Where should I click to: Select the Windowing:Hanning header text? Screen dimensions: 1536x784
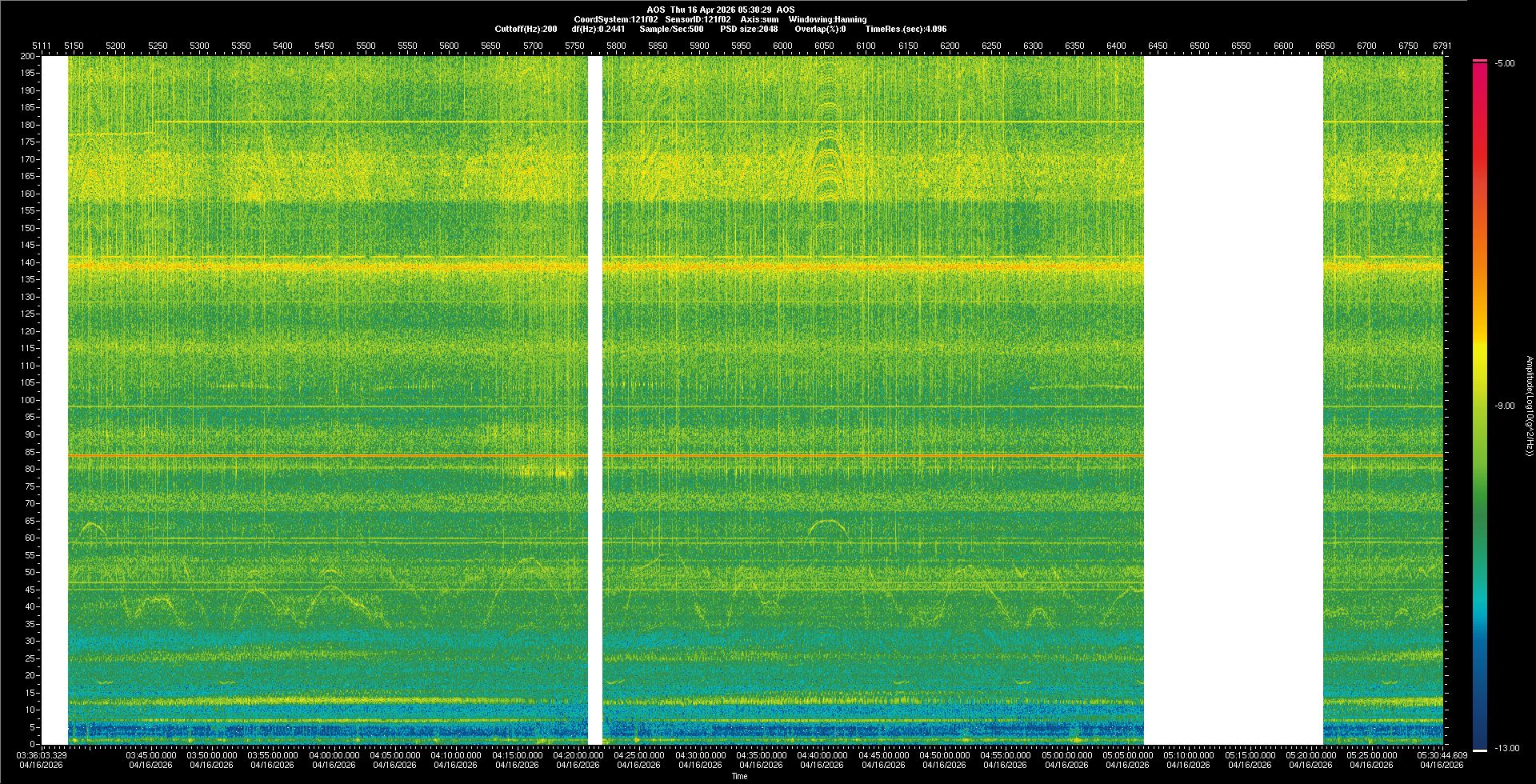click(827, 20)
